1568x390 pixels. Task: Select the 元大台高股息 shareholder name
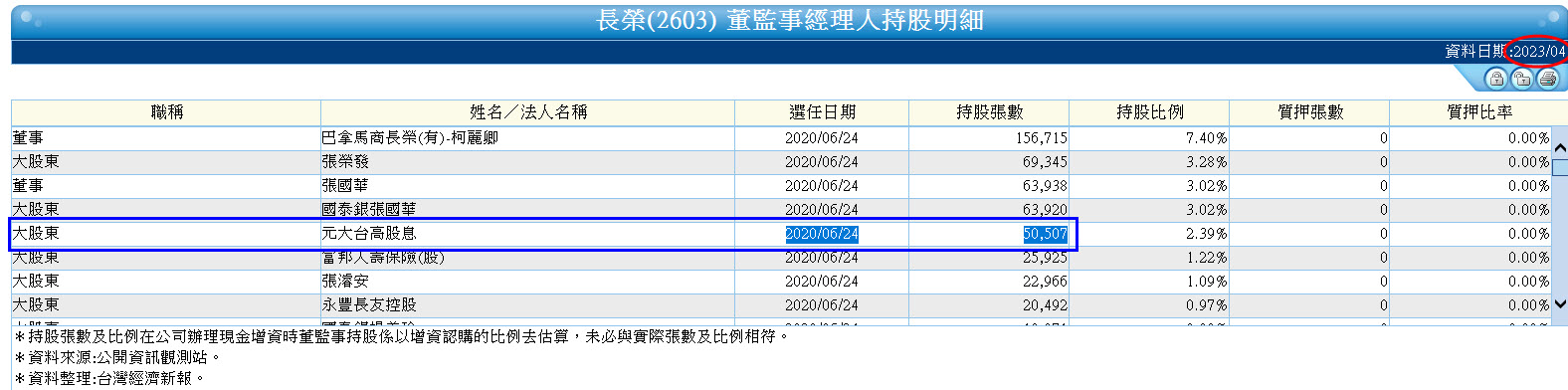tap(369, 234)
